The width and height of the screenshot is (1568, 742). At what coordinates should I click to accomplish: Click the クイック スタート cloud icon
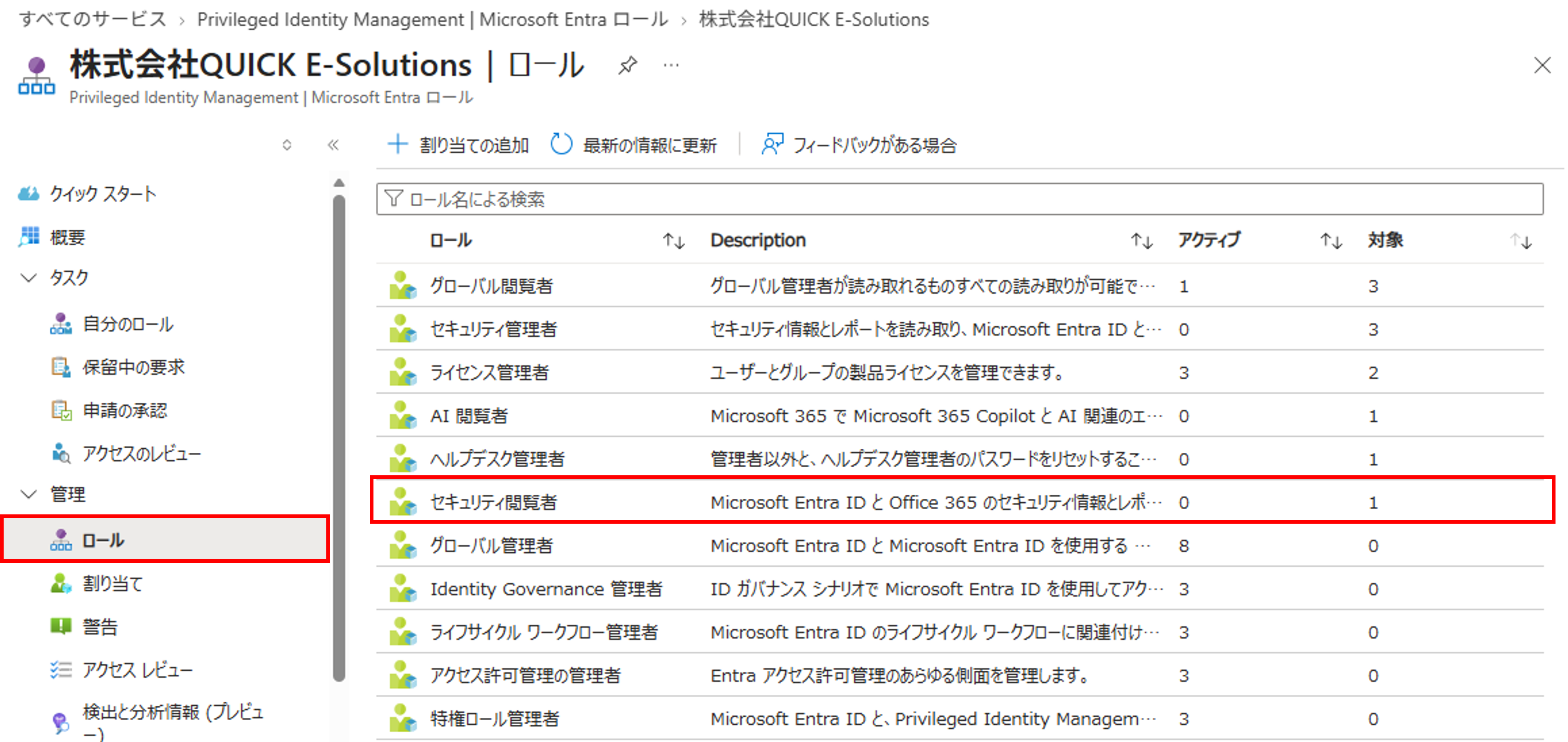[29, 194]
